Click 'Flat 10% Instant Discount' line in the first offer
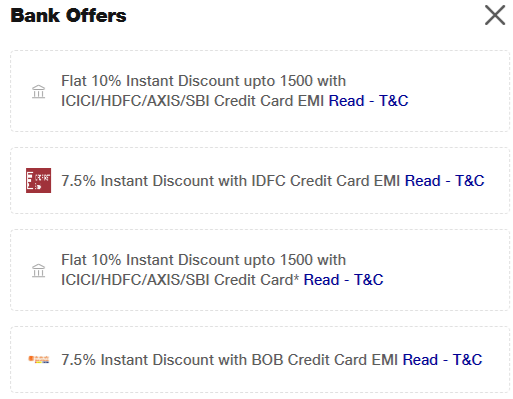This screenshot has height=399, width=513. [203, 81]
